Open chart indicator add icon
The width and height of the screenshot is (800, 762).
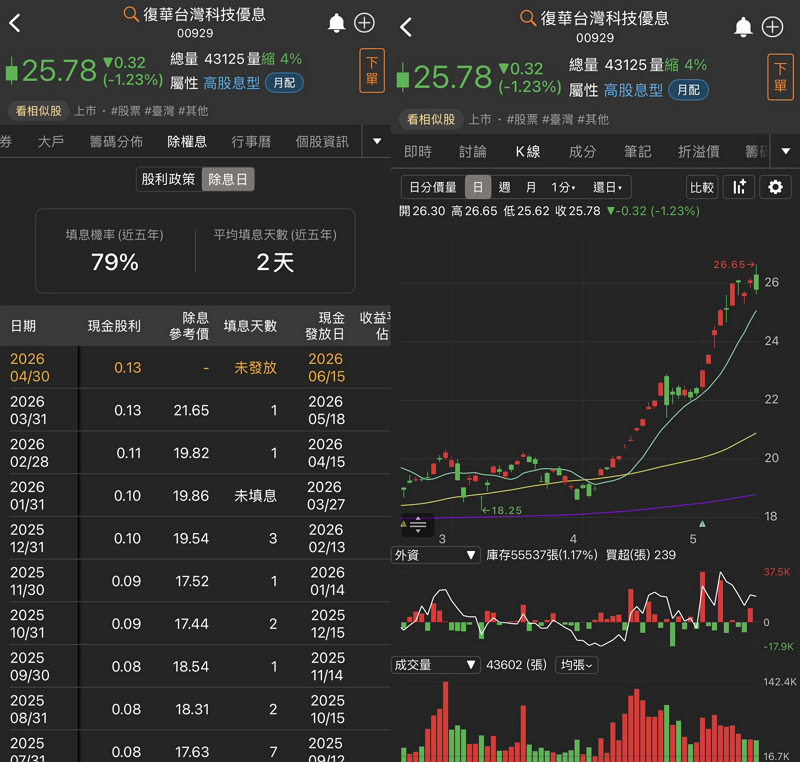coord(739,187)
